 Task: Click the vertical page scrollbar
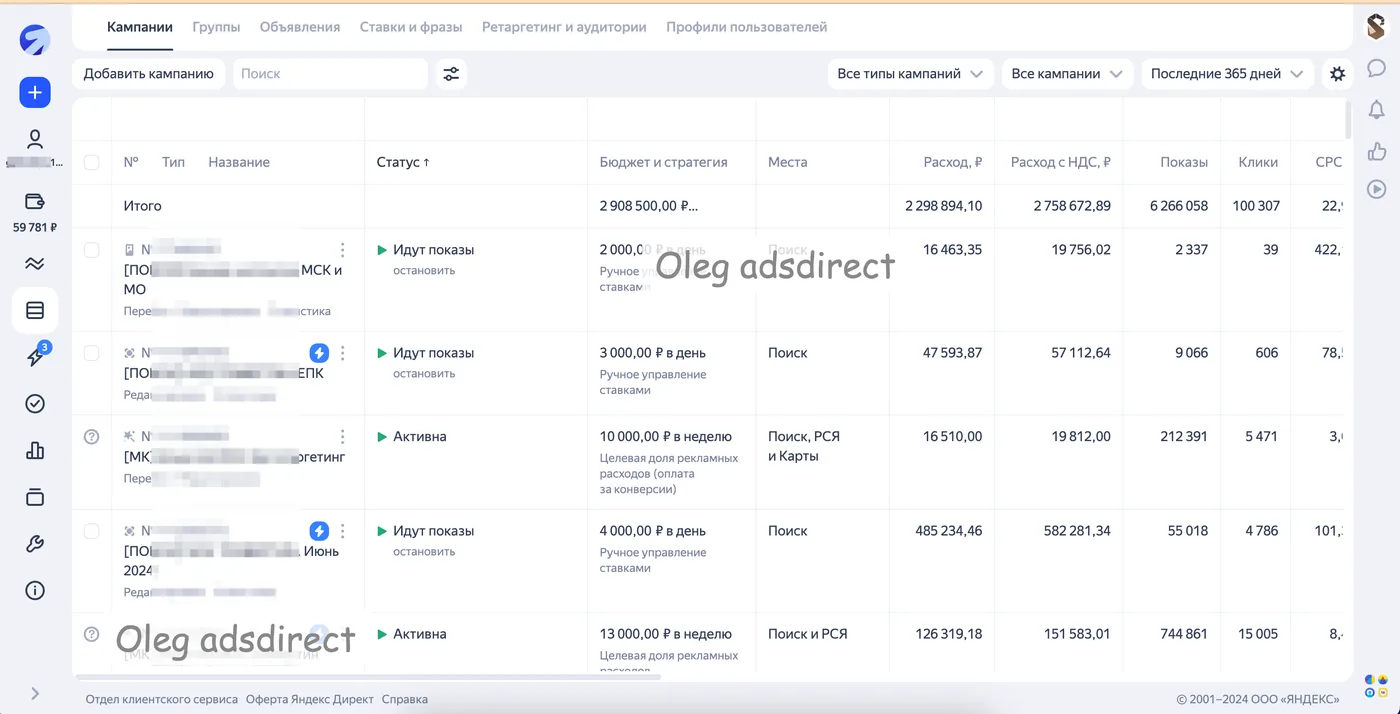click(x=1348, y=120)
